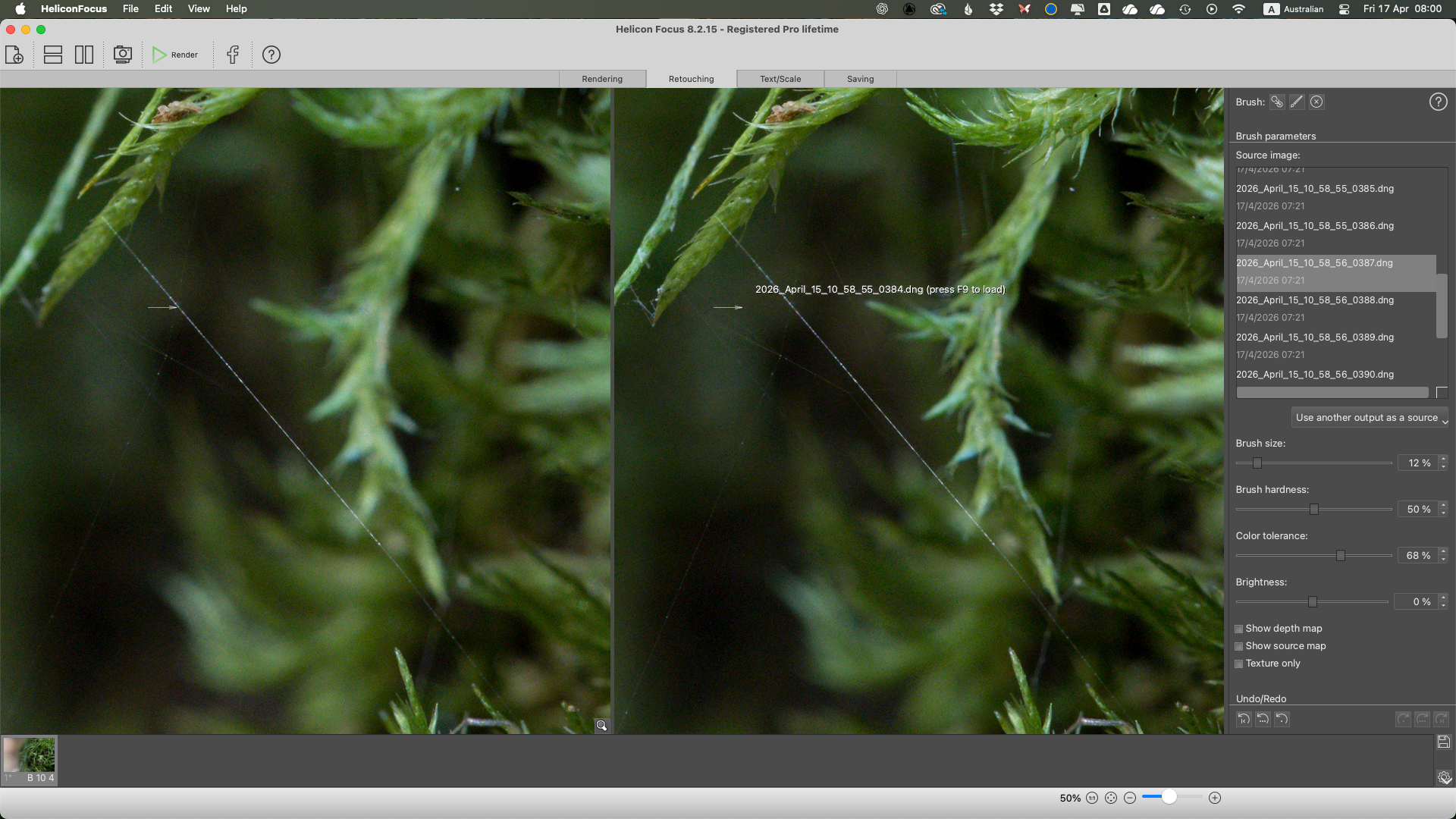Open the Help question mark in the right panel
The image size is (1456, 819).
[1437, 101]
